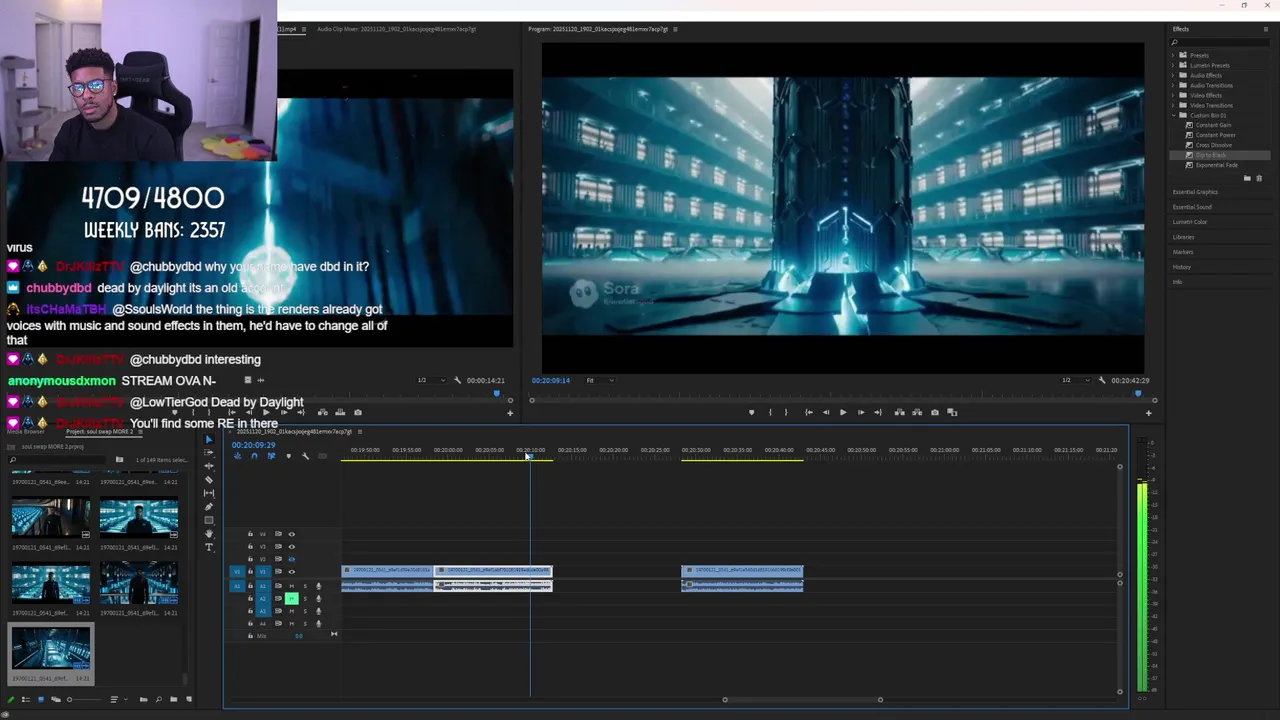Open the Essential Sound panel
Screen dimensions: 1280x720
[1192, 207]
